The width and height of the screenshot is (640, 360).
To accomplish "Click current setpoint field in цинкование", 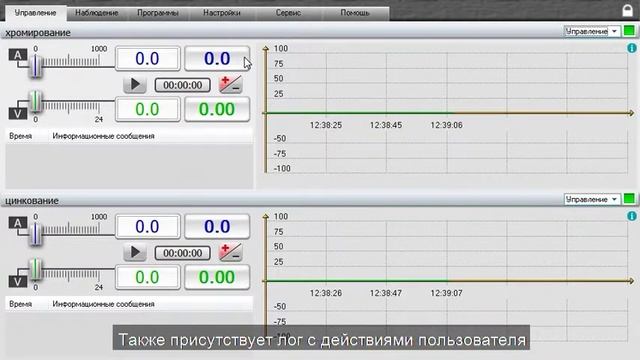I will 147,227.
